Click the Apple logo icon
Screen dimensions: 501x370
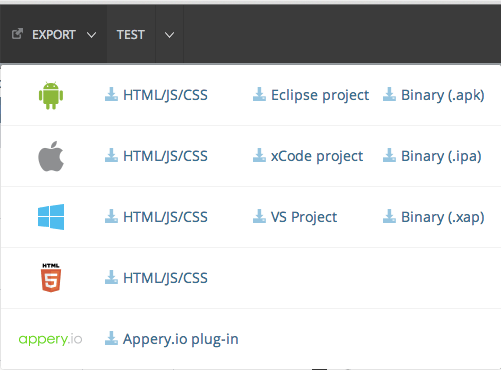coord(51,156)
